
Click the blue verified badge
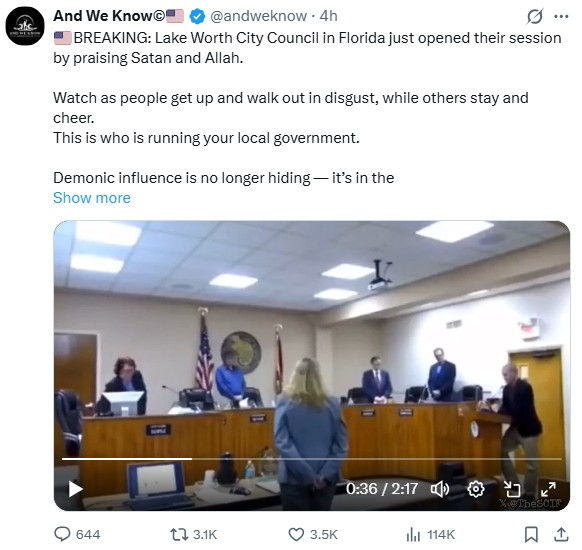click(x=197, y=16)
